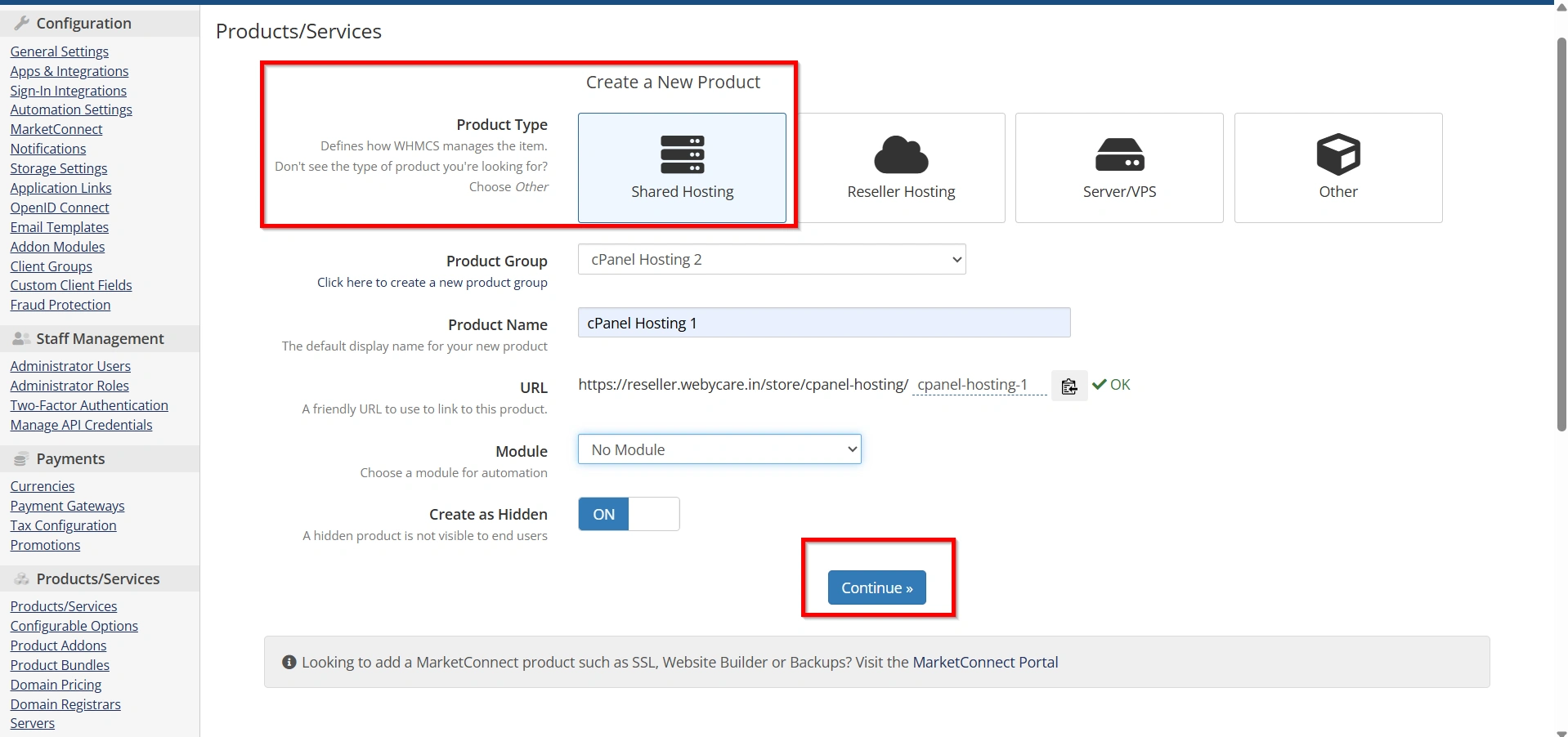Viewport: 1568px width, 737px height.
Task: Click the Payments coins icon
Action: (x=22, y=459)
